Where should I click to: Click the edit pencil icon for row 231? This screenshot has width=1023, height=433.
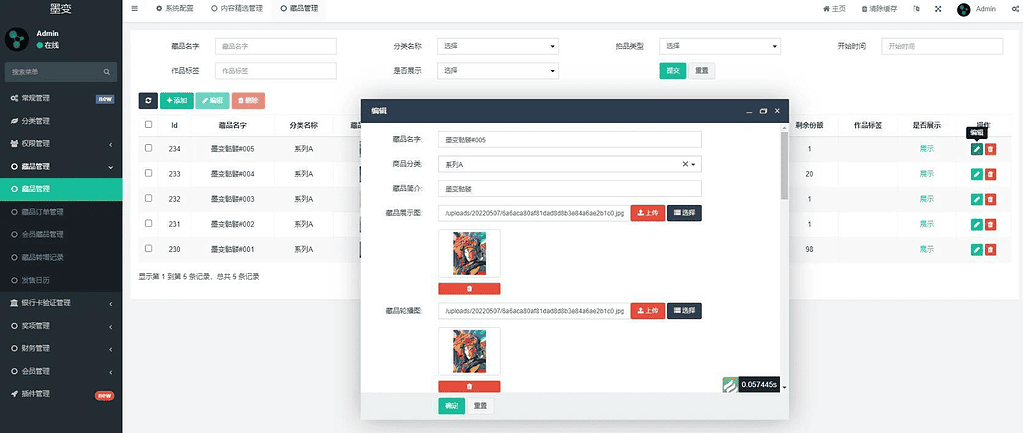[x=976, y=224]
